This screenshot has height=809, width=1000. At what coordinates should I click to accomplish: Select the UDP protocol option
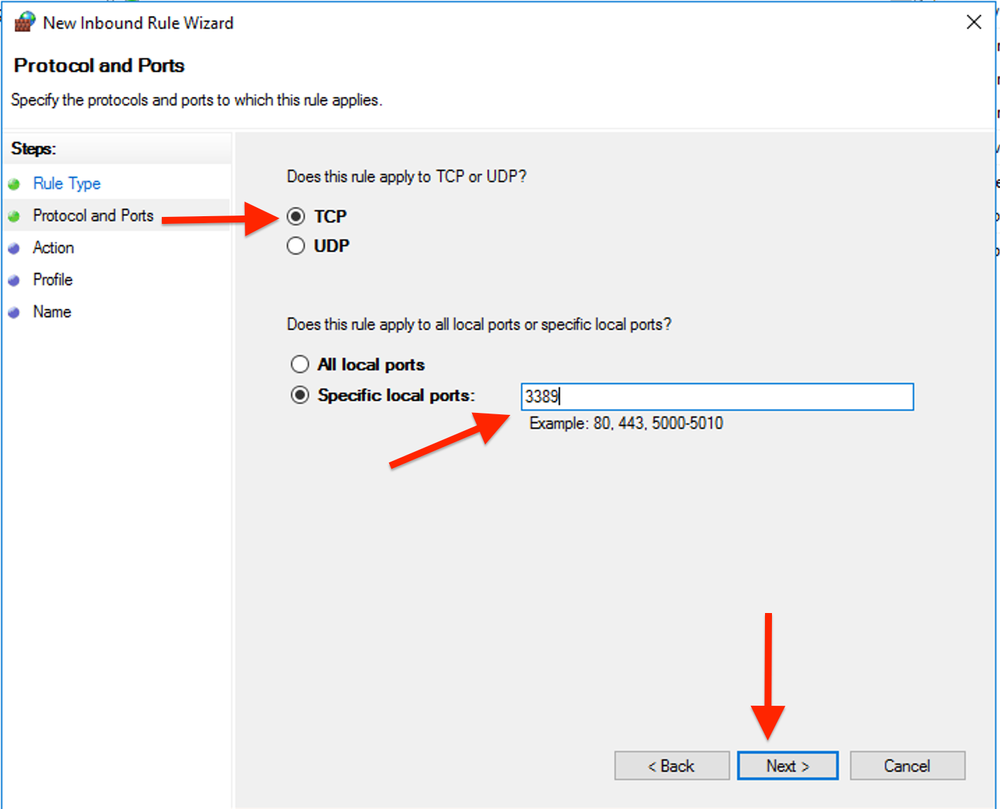coord(297,245)
